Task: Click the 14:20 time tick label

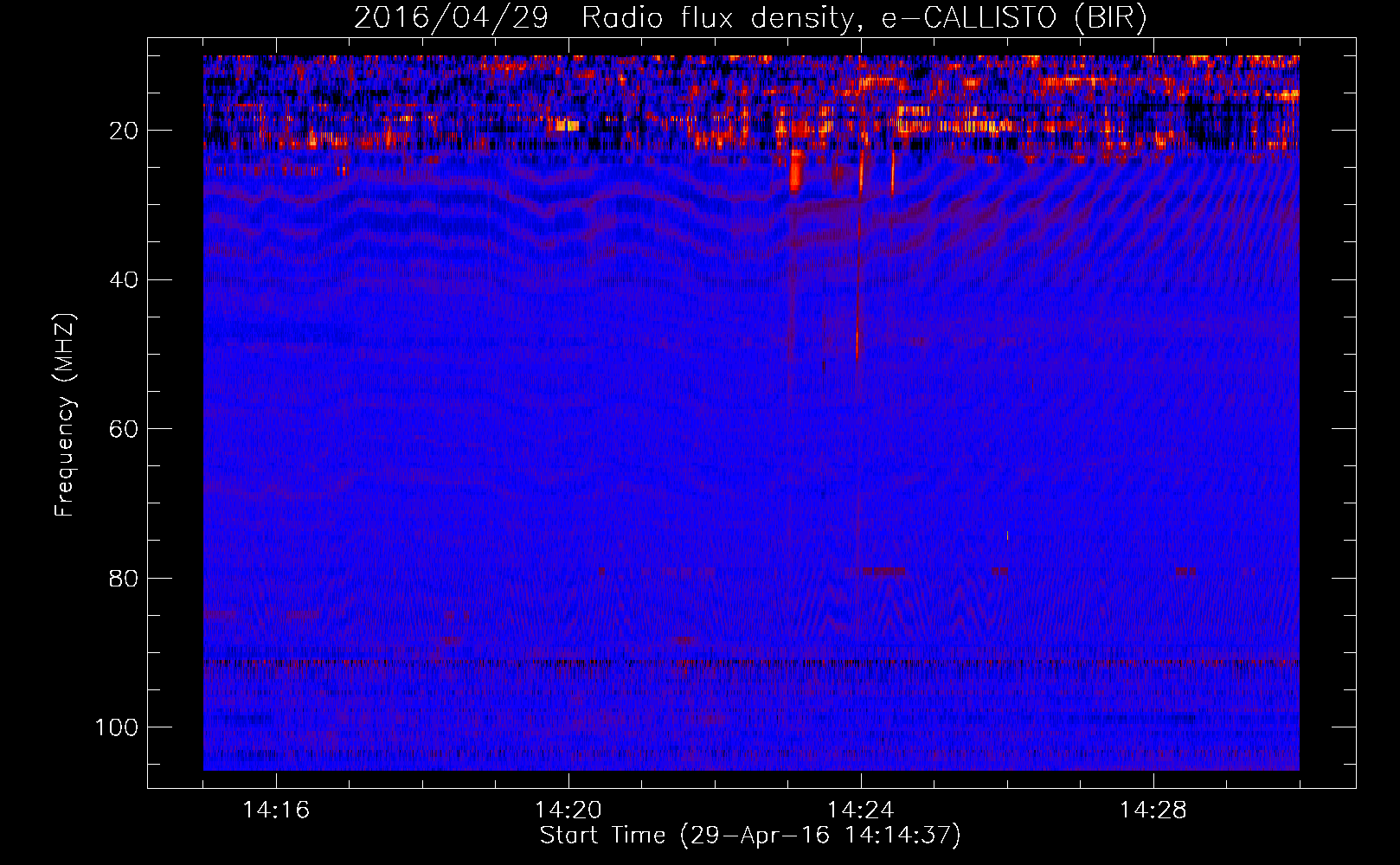Action: [x=568, y=811]
